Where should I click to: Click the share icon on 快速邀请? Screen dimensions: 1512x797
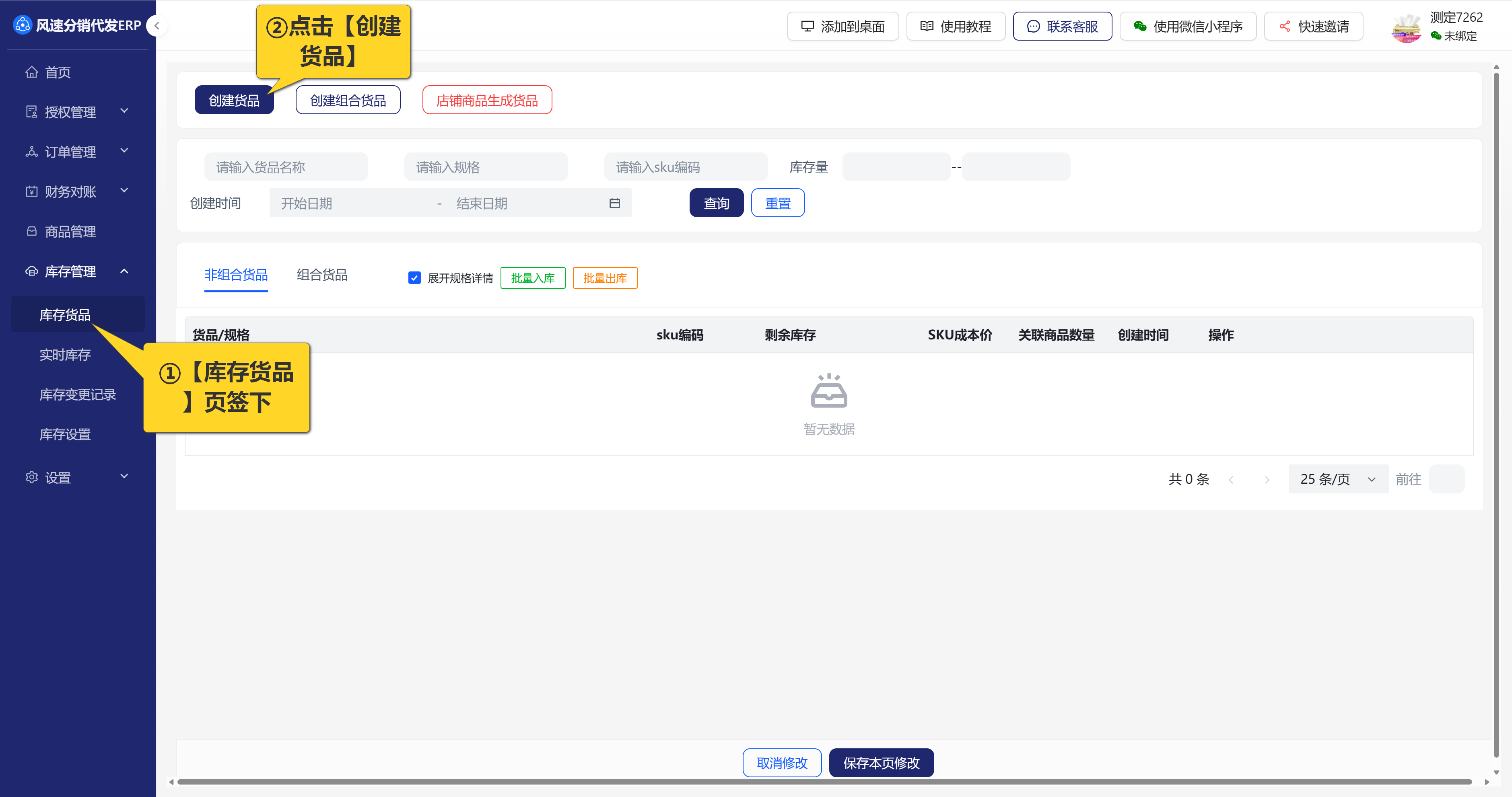tap(1285, 27)
